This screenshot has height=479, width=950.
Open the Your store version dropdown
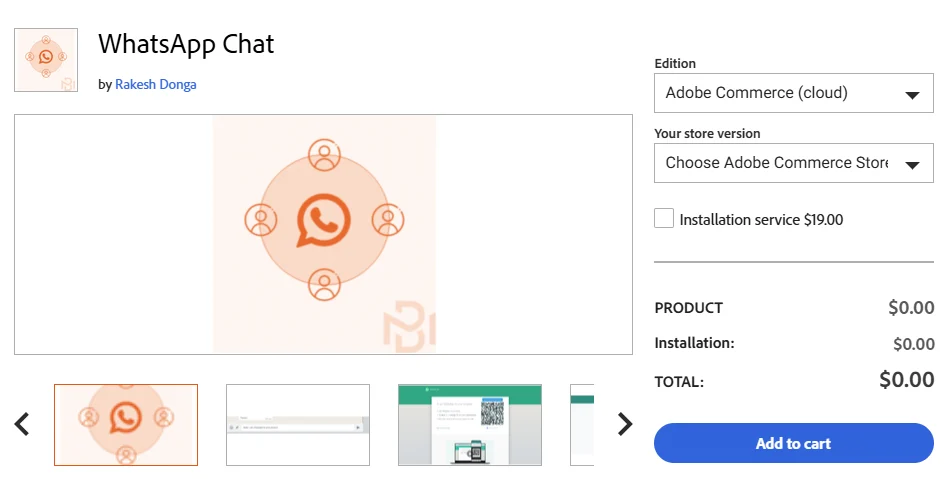793,163
